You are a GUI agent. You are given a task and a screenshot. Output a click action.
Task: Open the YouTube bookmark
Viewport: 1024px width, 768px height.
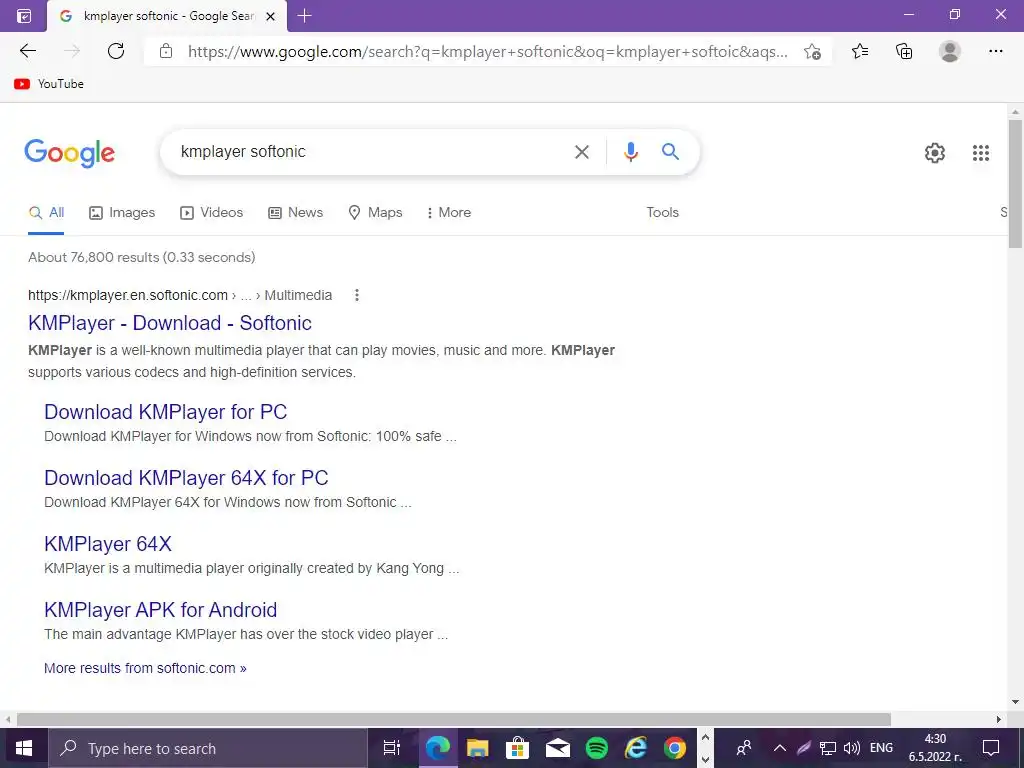[49, 84]
